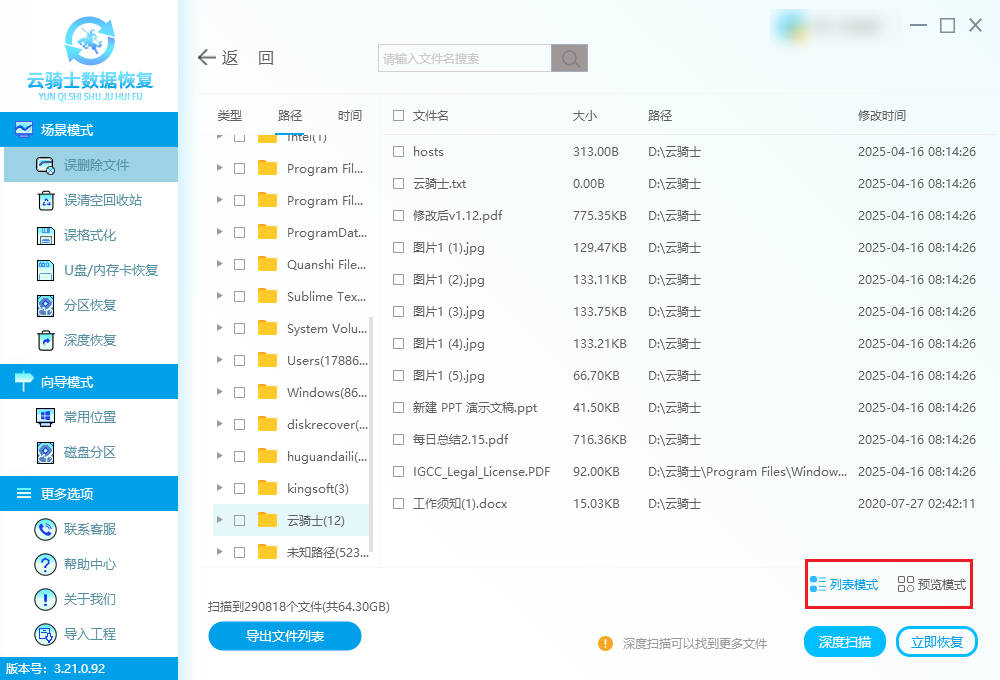This screenshot has height=680, width=1000.
Task: Sort by the 文件名 column header
Action: click(430, 115)
